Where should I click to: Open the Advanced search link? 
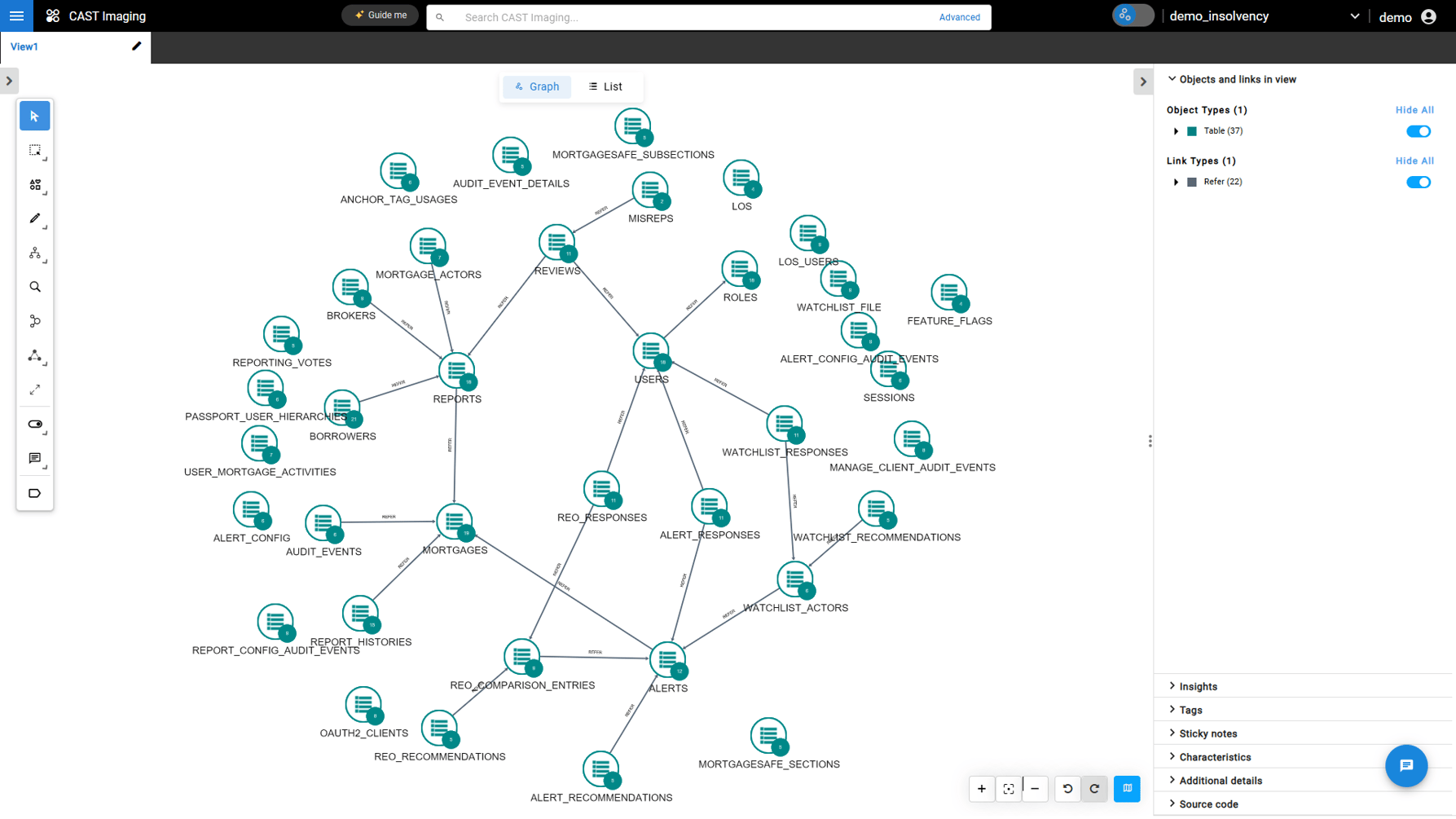(959, 17)
